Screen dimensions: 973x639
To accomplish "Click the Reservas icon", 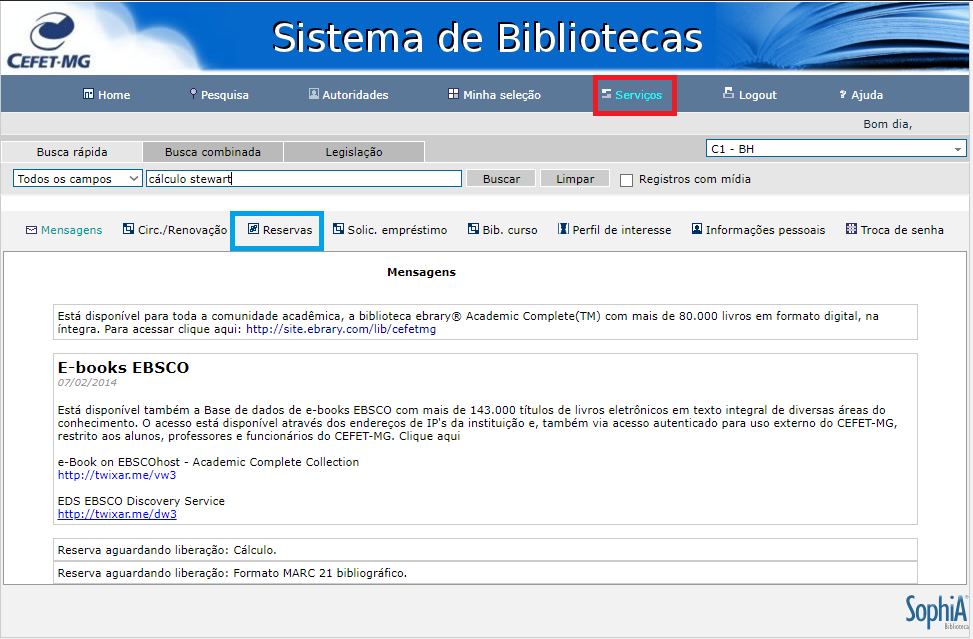I will [x=253, y=229].
